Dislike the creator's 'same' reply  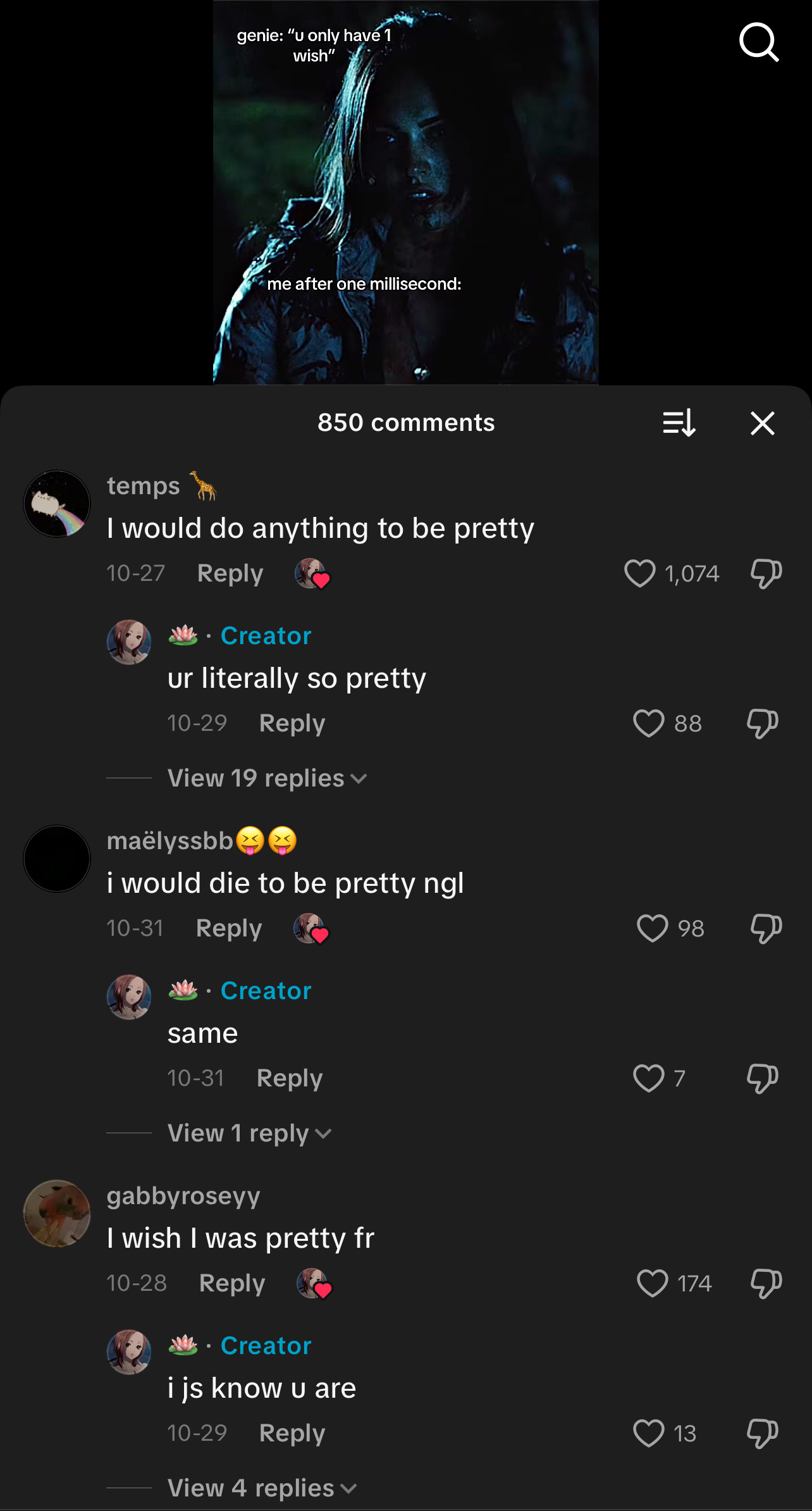click(762, 1078)
